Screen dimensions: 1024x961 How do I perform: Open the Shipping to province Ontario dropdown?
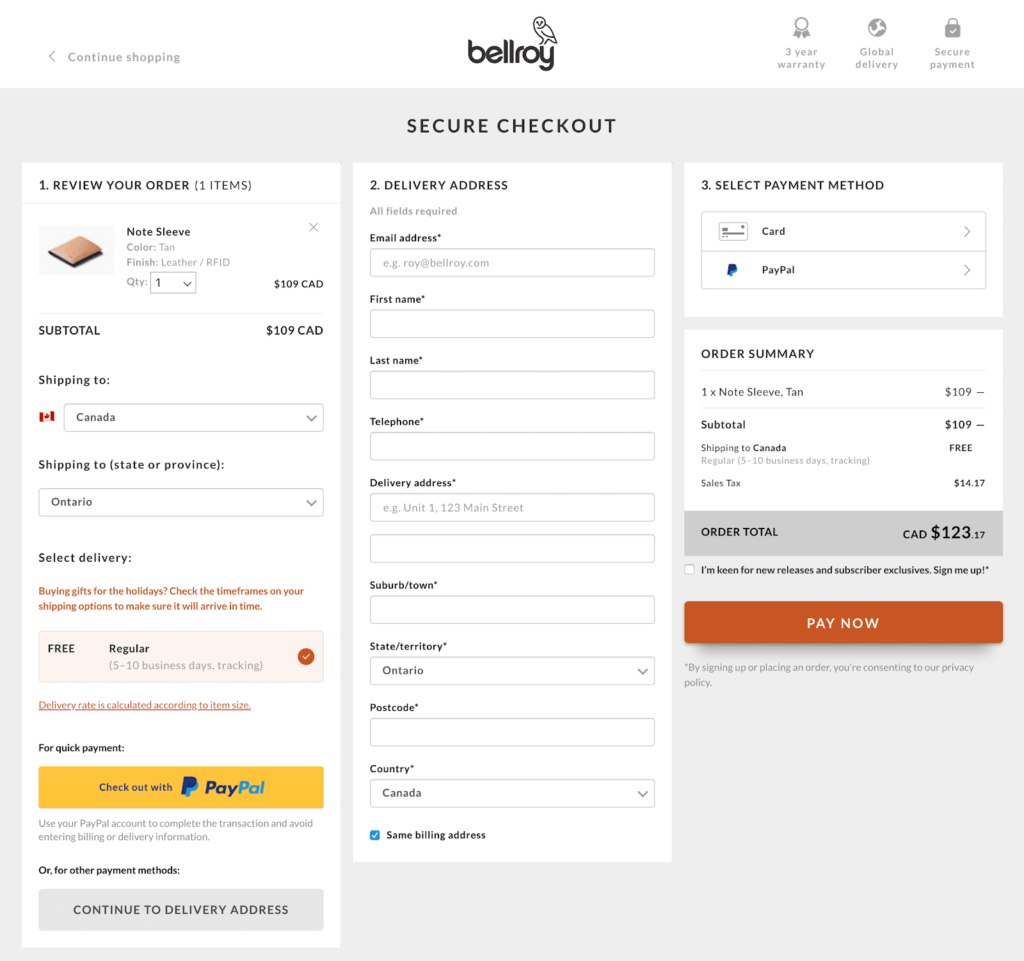click(181, 502)
